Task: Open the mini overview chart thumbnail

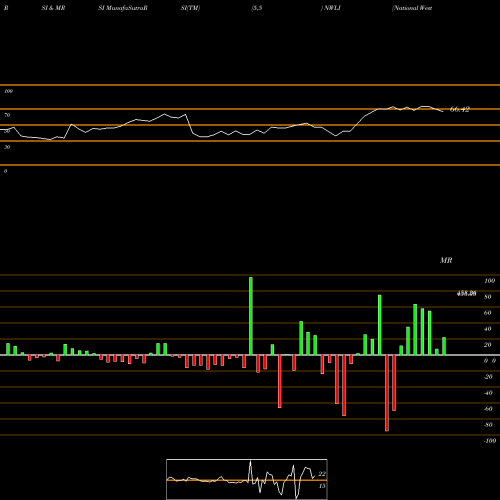Action: pyautogui.click(x=247, y=479)
